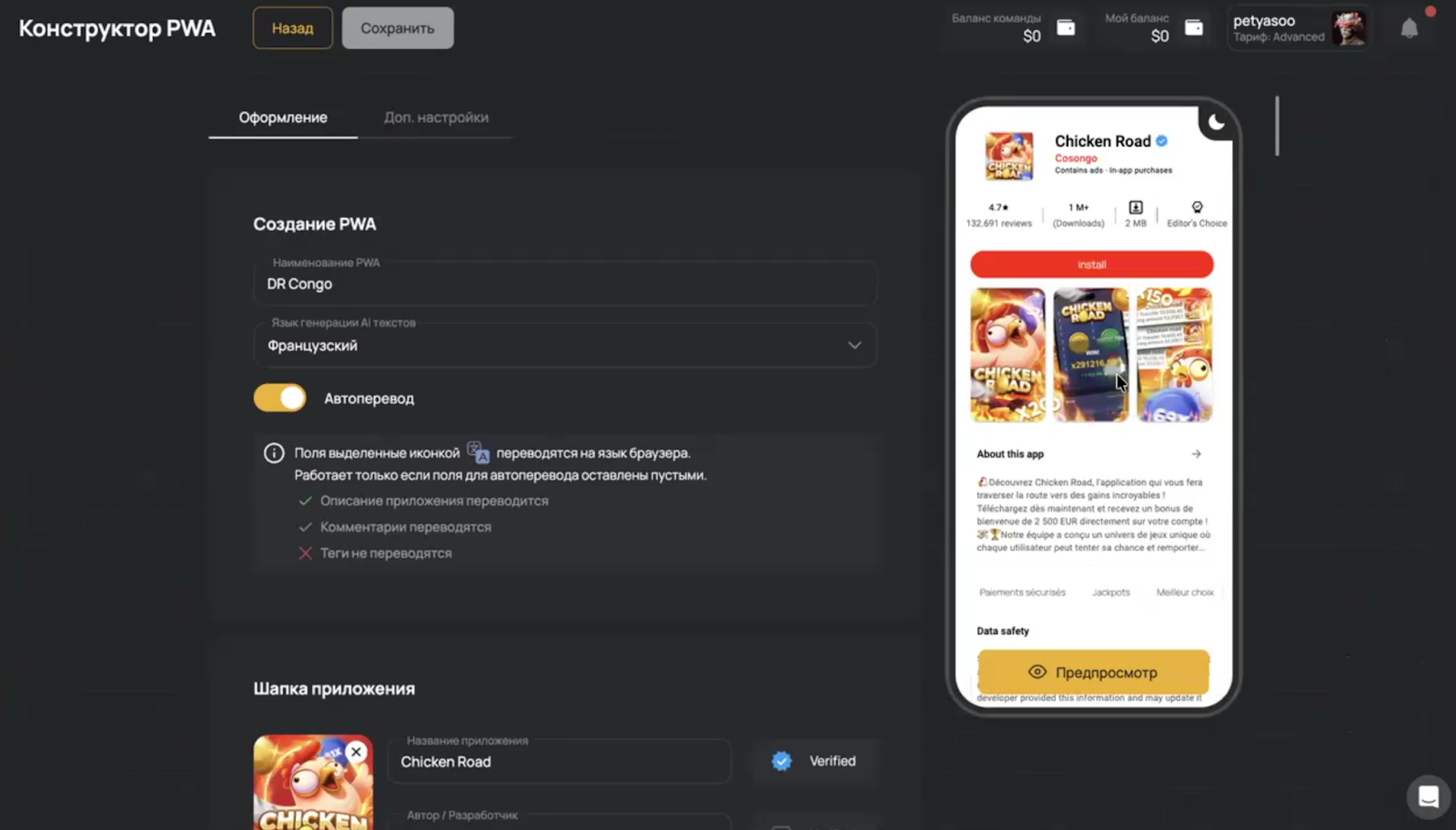
Task: Open the my balance wallet icon
Action: tap(1194, 28)
